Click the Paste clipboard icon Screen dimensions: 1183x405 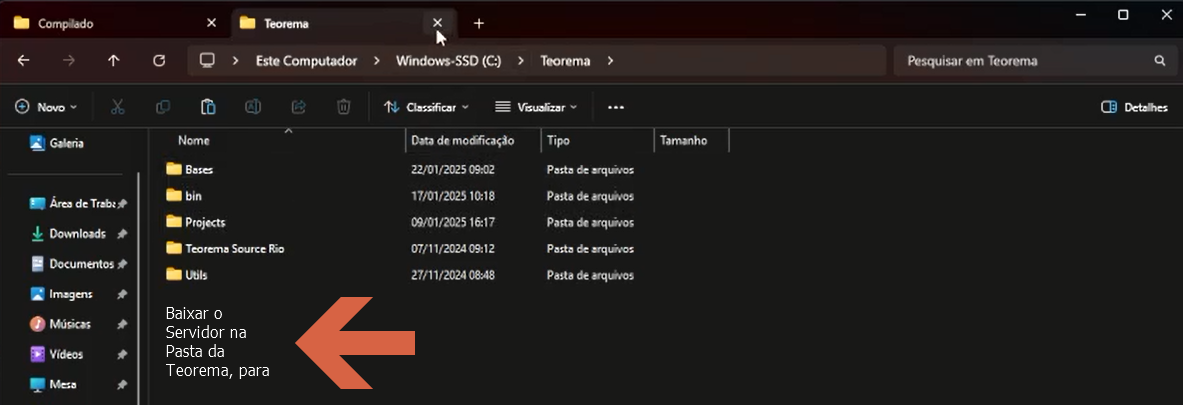pos(208,107)
